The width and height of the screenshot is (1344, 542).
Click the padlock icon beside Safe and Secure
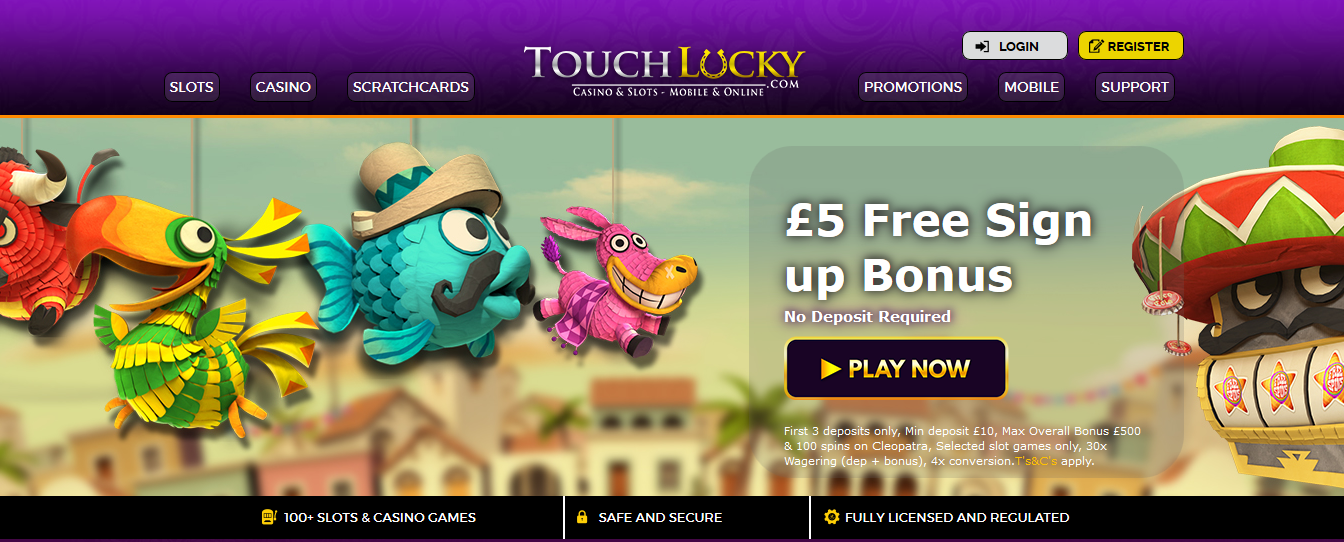click(x=582, y=518)
